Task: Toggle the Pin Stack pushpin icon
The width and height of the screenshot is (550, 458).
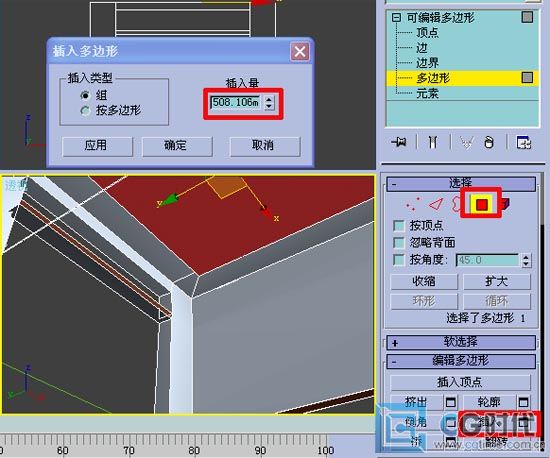Action: tap(399, 142)
